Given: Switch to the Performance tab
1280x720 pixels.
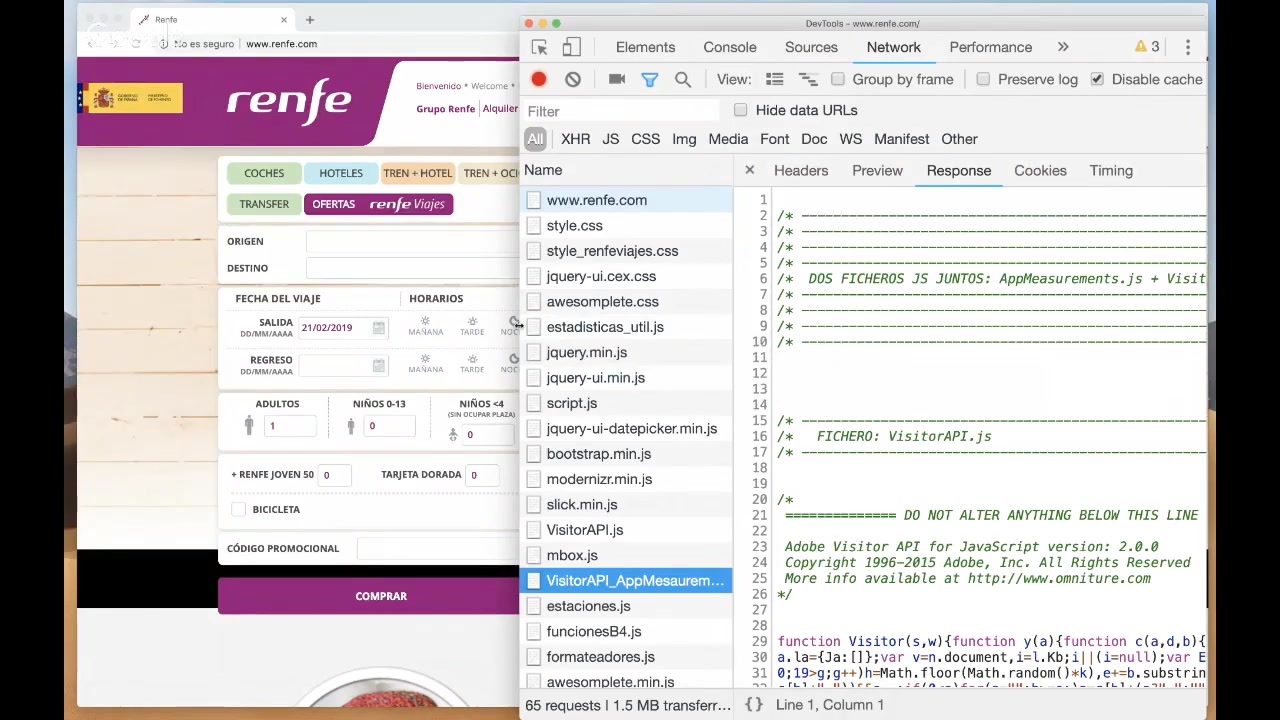Looking at the screenshot, I should tap(990, 47).
